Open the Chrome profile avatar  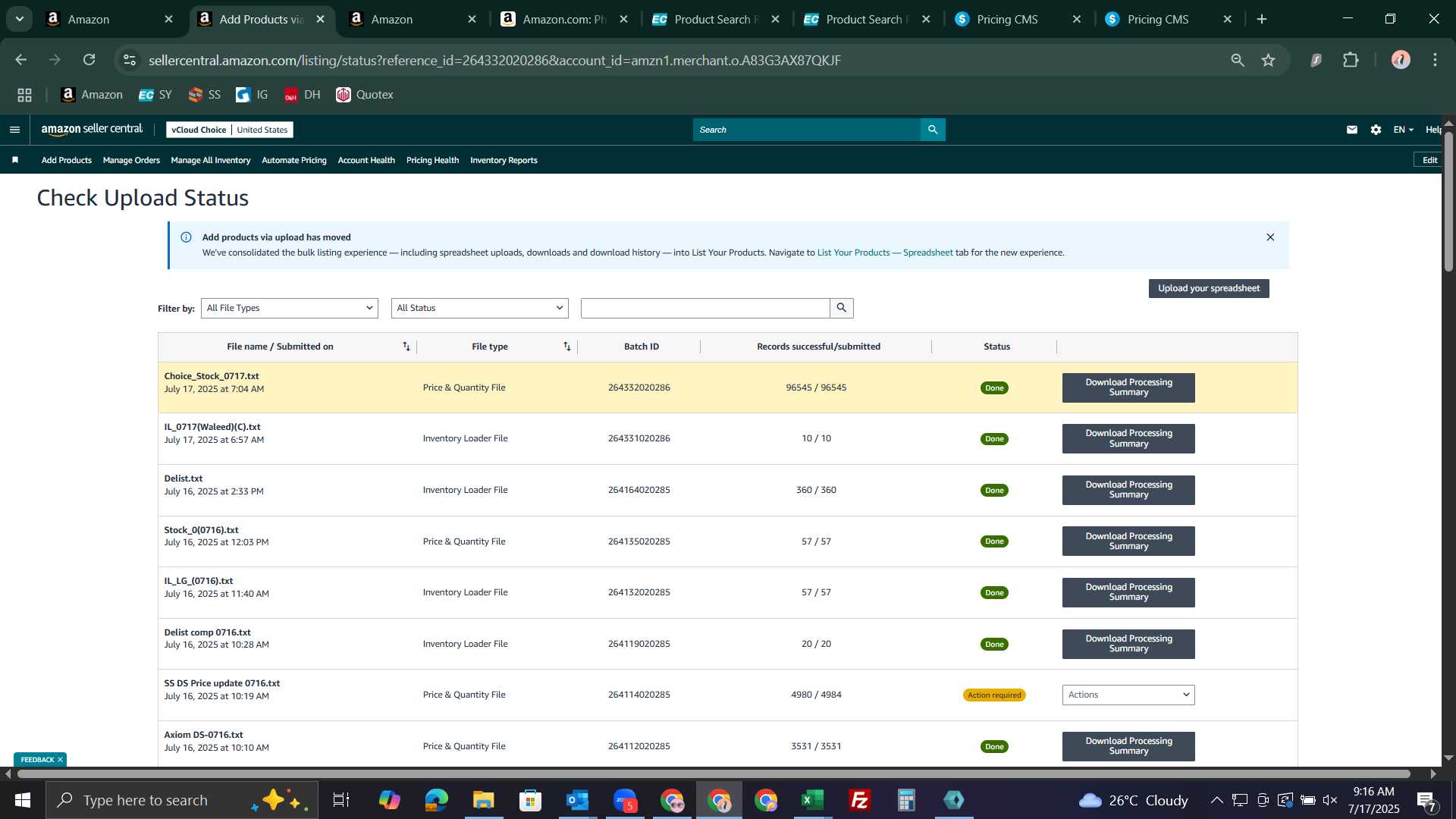tap(1401, 60)
